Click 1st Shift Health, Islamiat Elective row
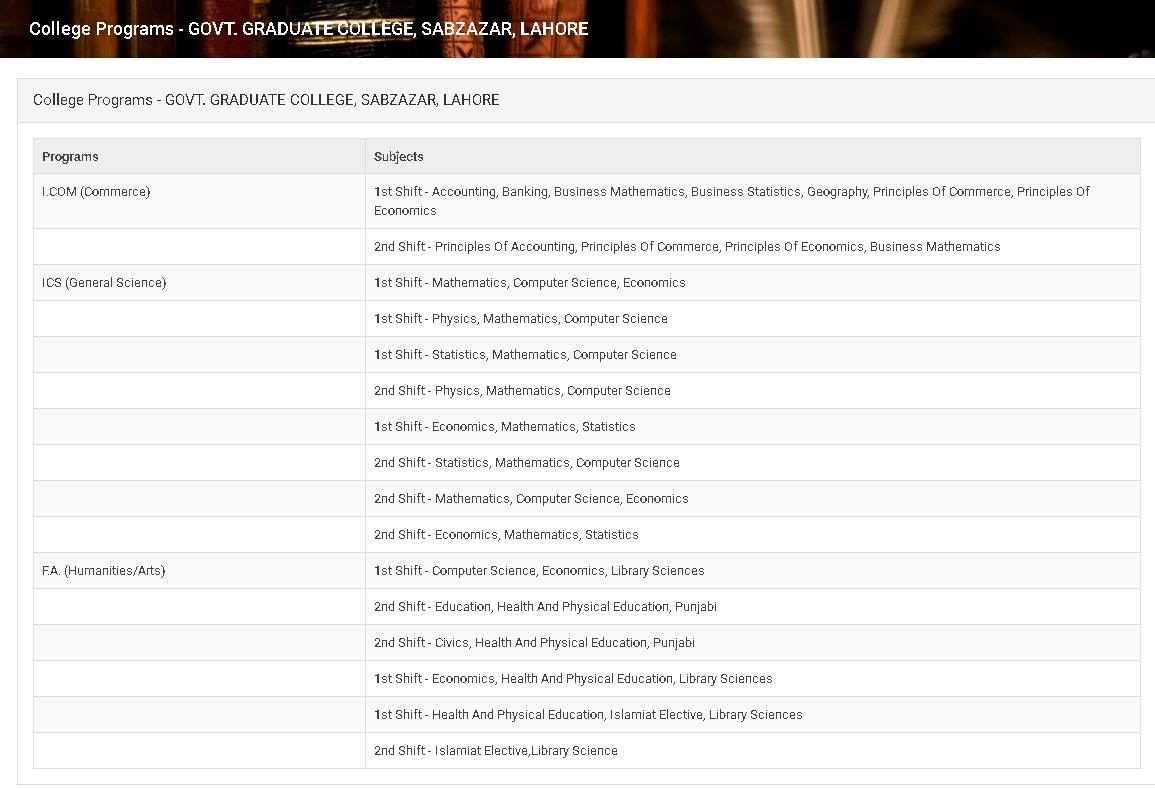The width and height of the screenshot is (1155, 788). (588, 715)
